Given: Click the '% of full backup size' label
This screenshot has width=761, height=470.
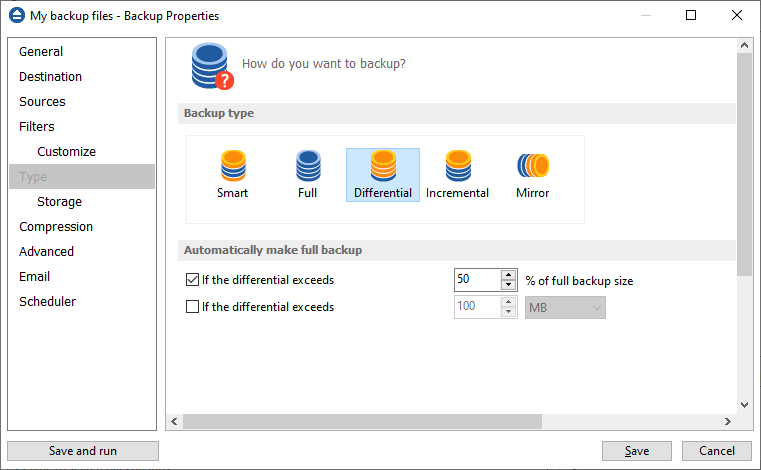Looking at the screenshot, I should pos(579,281).
